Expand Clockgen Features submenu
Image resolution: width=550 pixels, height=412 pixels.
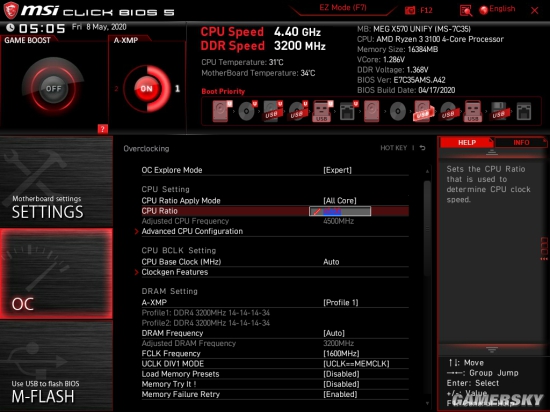(x=175, y=272)
